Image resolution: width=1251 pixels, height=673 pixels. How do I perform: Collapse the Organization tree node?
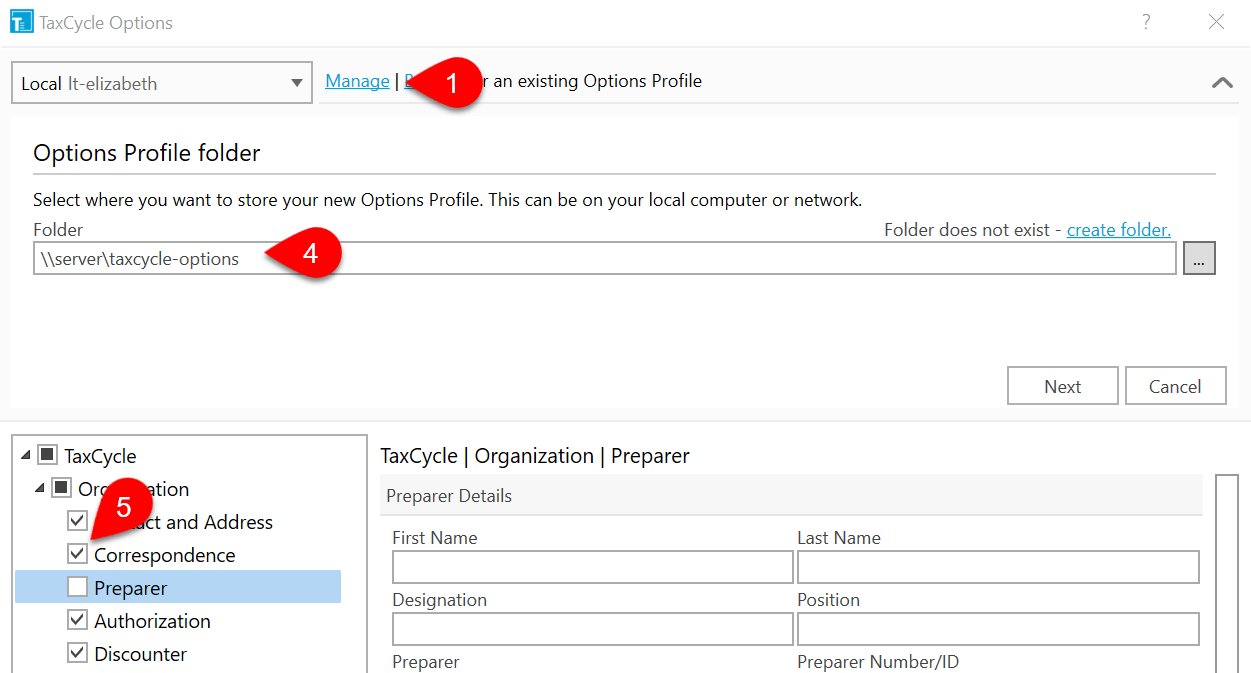(x=39, y=489)
